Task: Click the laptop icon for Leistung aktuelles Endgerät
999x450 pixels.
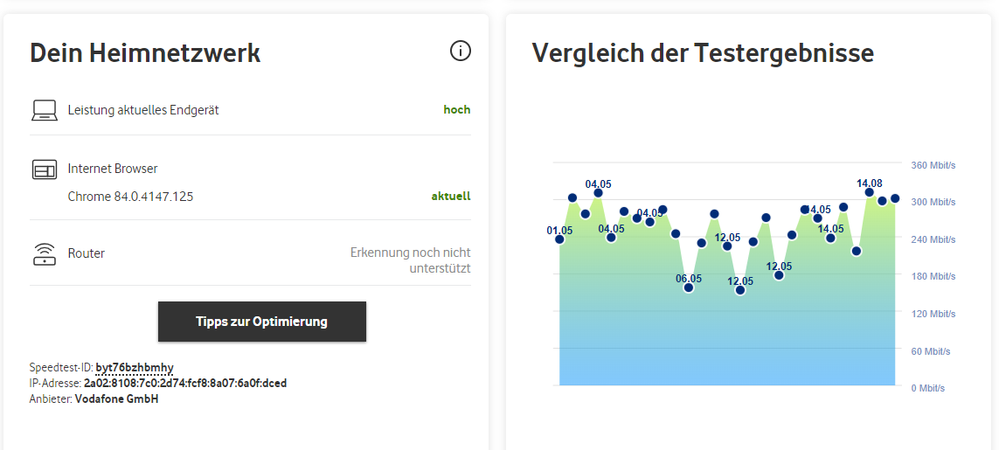Action: pos(44,110)
